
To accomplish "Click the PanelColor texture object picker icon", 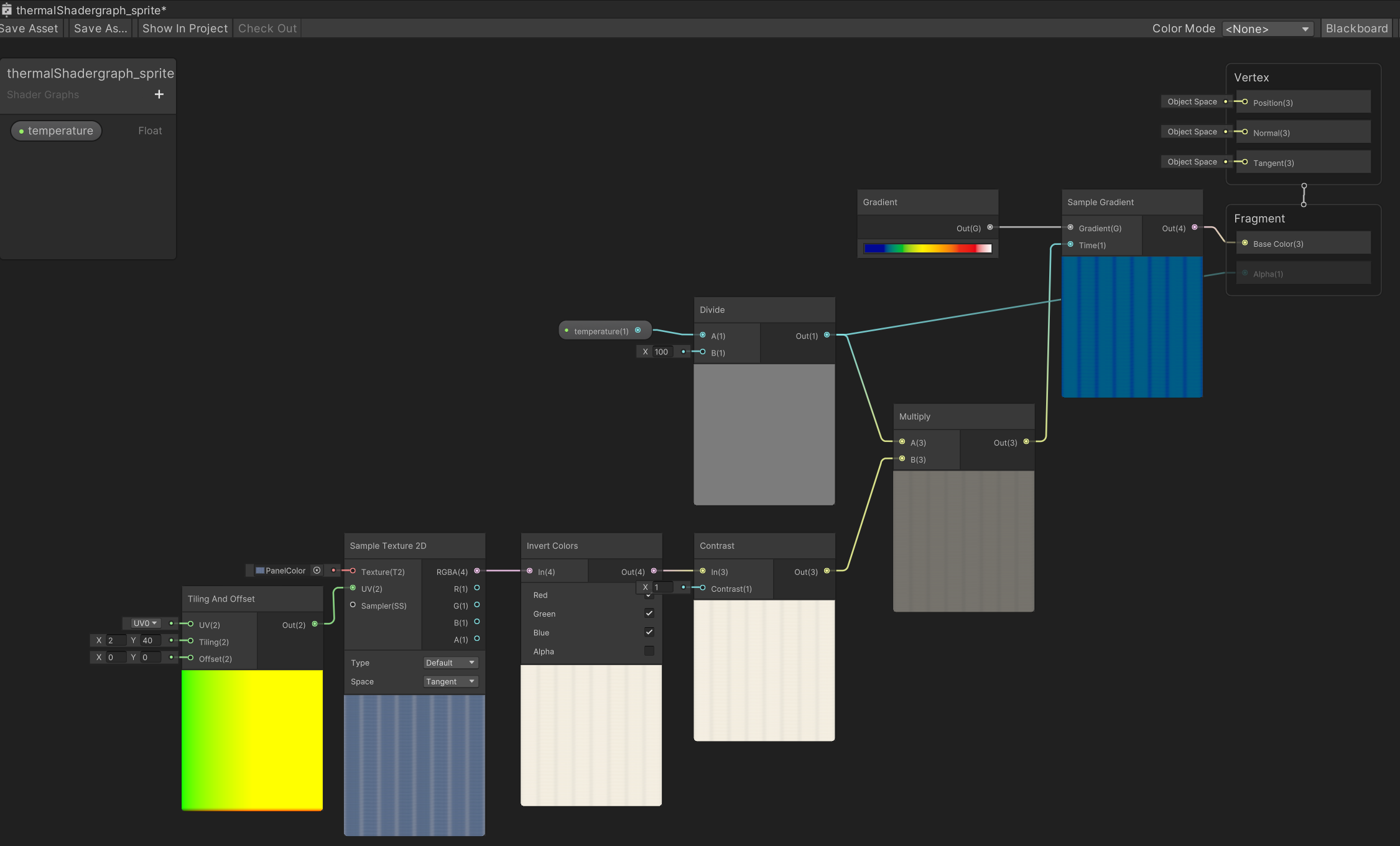I will click(x=317, y=570).
